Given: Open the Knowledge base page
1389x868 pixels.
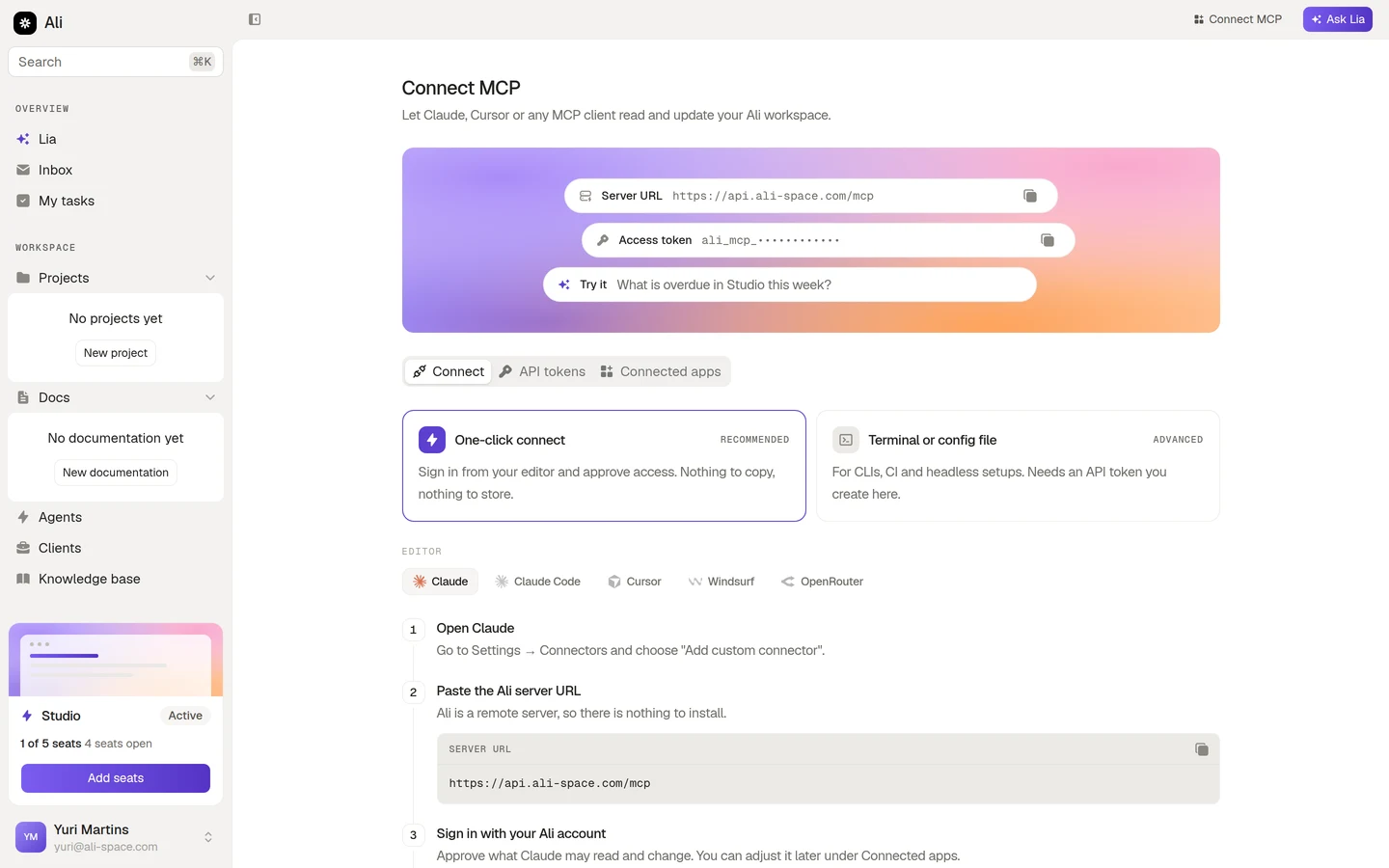Looking at the screenshot, I should [x=116, y=579].
